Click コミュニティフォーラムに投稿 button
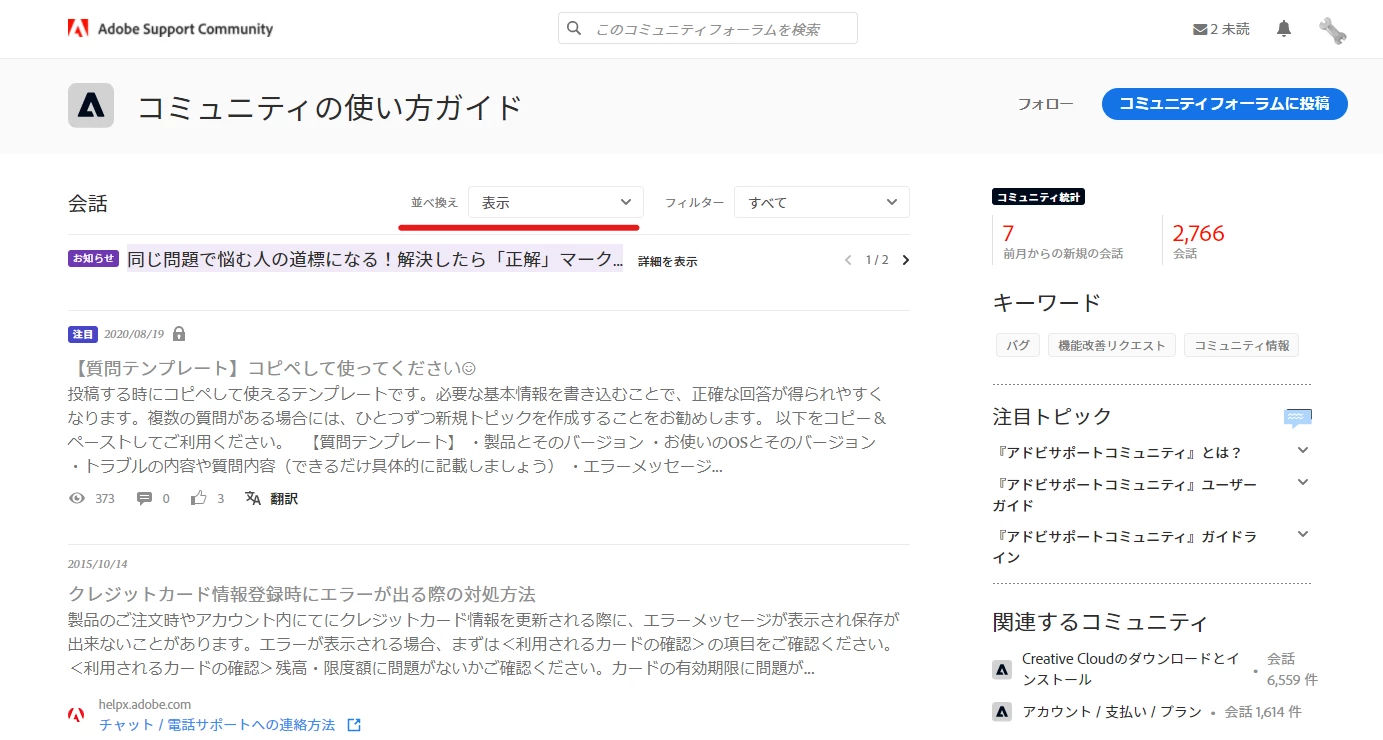Screen dimensions: 1383x740 (x=1225, y=104)
